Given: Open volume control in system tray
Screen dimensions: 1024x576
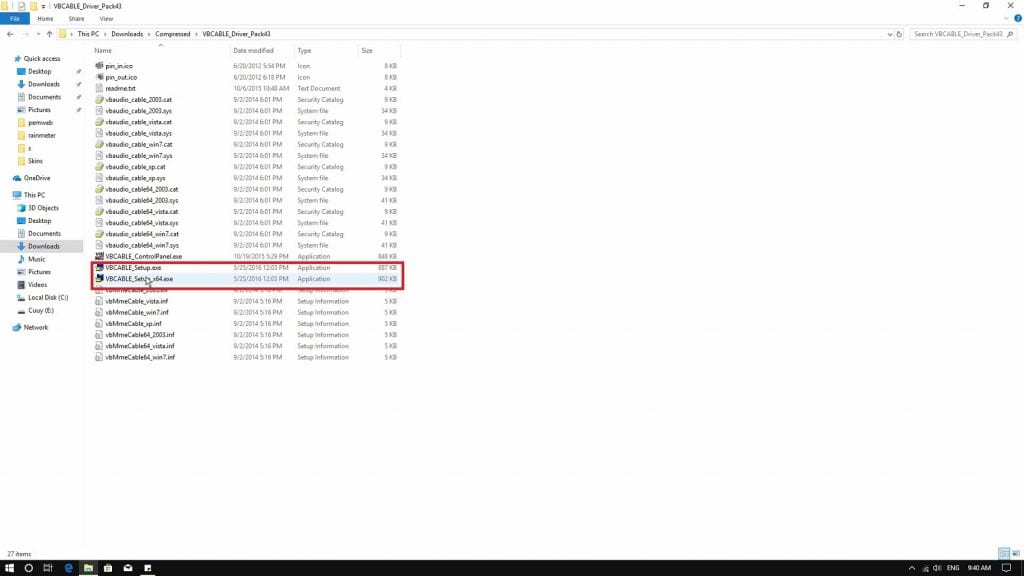Looking at the screenshot, I should point(937,568).
